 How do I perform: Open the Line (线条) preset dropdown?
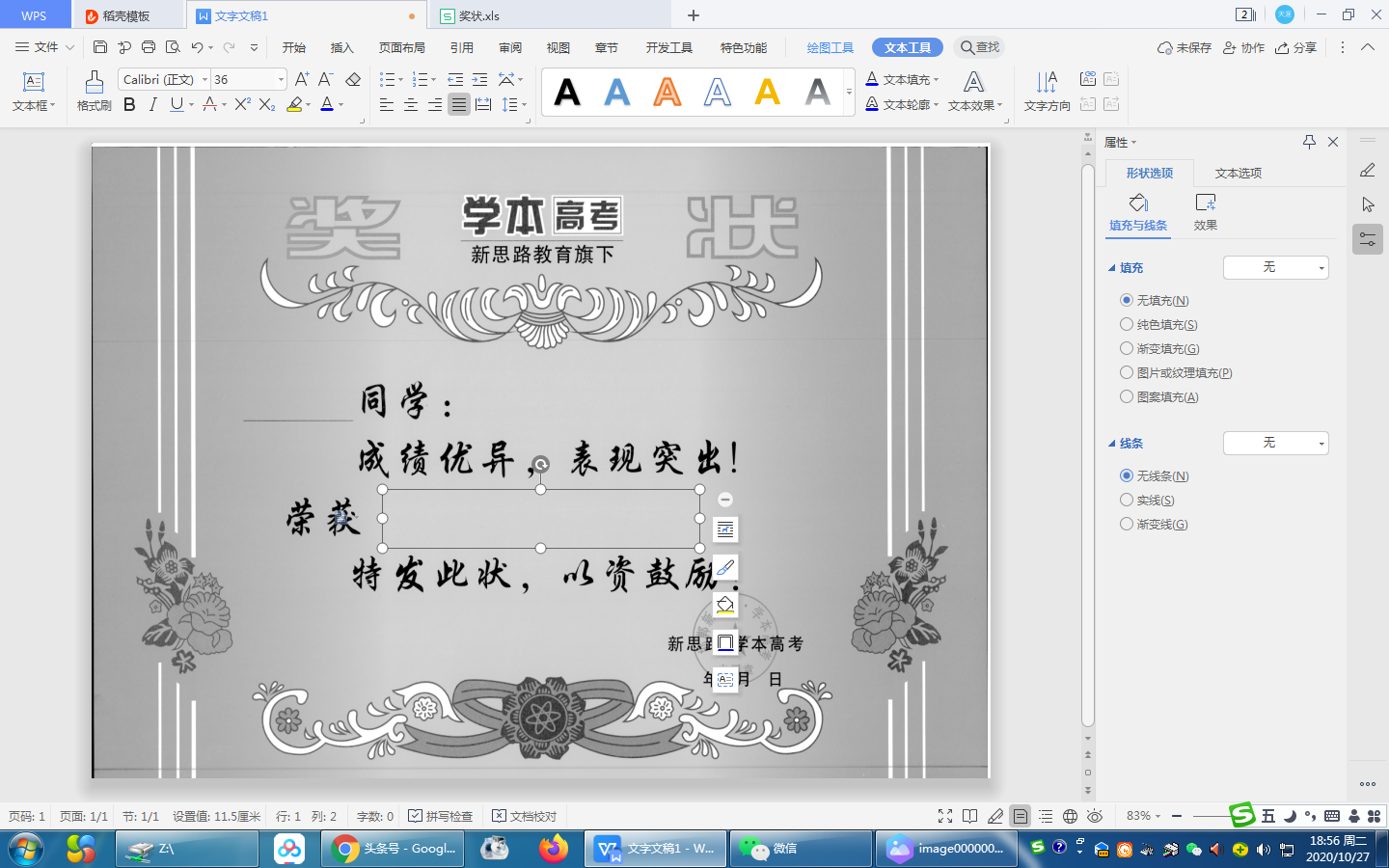pyautogui.click(x=1275, y=443)
